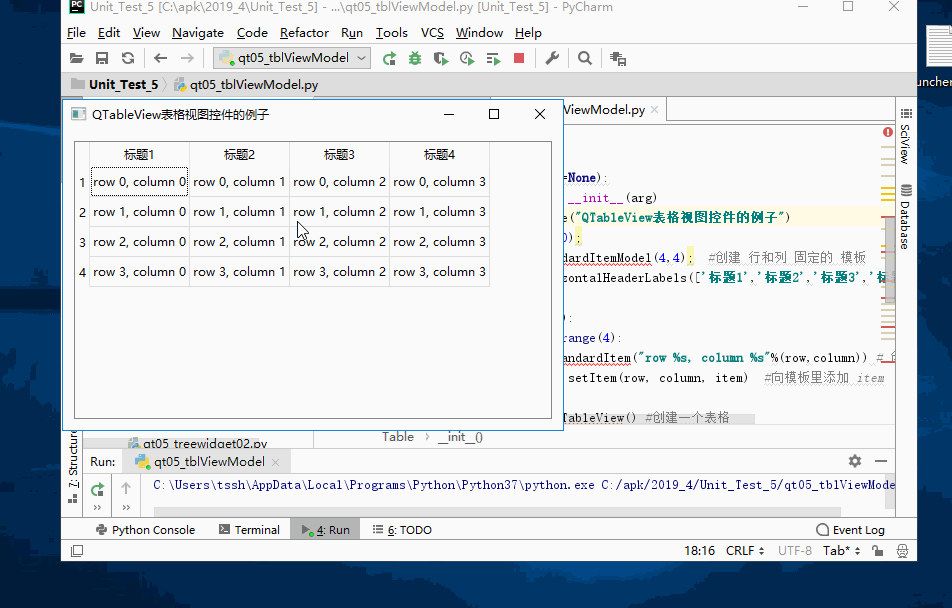The height and width of the screenshot is (608, 952).
Task: Close the qt05_tblViewModel run tab
Action: pos(276,462)
